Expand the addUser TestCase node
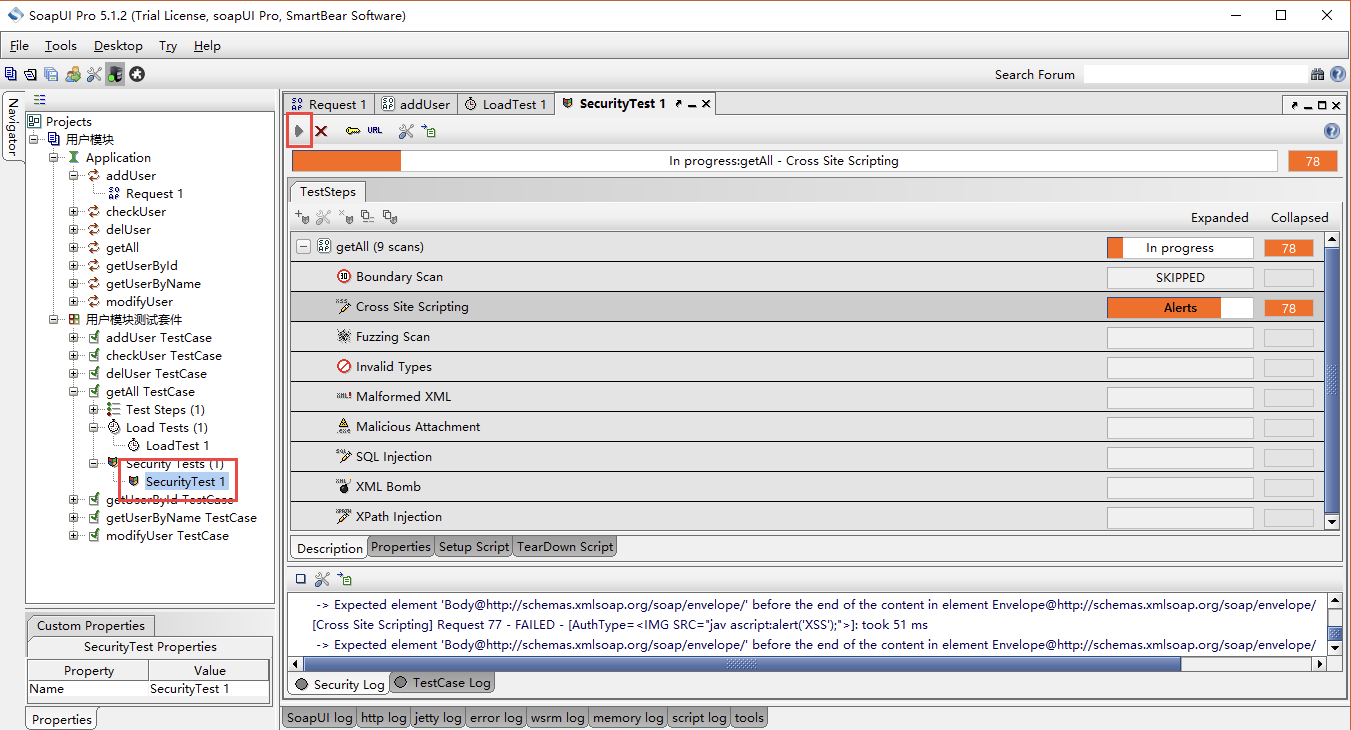 coord(74,338)
